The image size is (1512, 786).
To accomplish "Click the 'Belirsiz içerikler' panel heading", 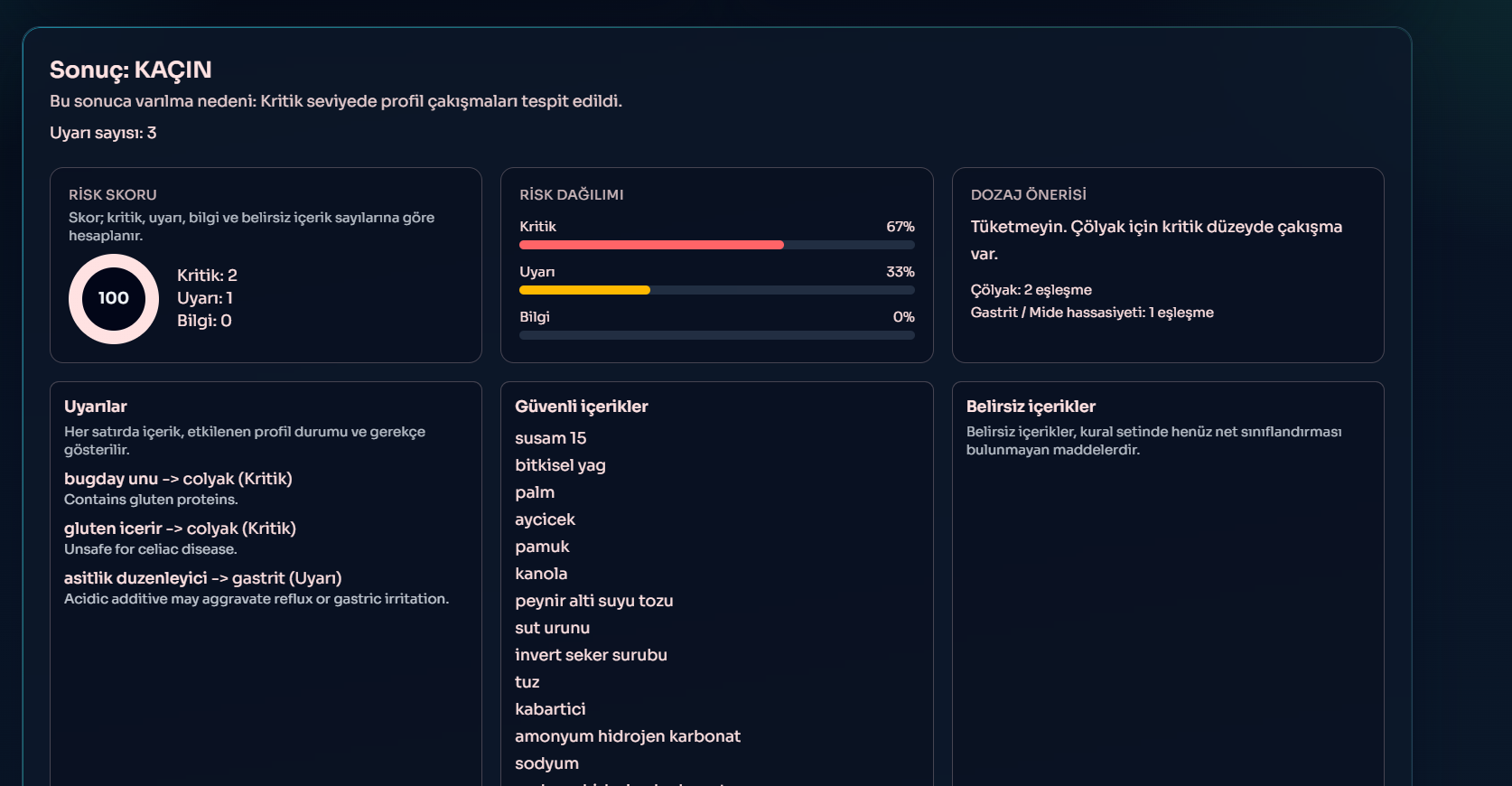I will click(1031, 407).
